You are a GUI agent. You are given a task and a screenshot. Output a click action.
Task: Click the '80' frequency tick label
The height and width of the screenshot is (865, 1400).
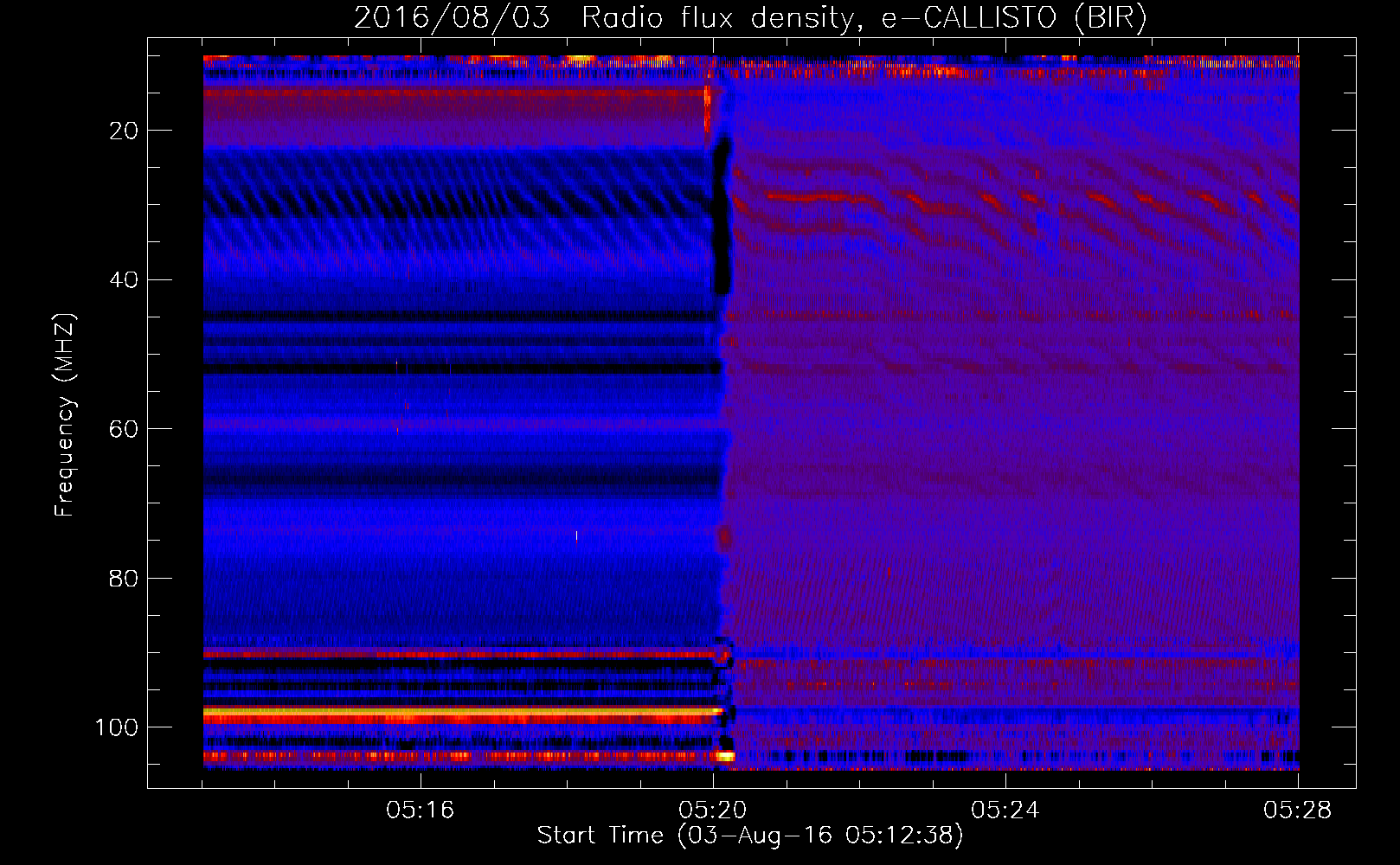pos(124,579)
